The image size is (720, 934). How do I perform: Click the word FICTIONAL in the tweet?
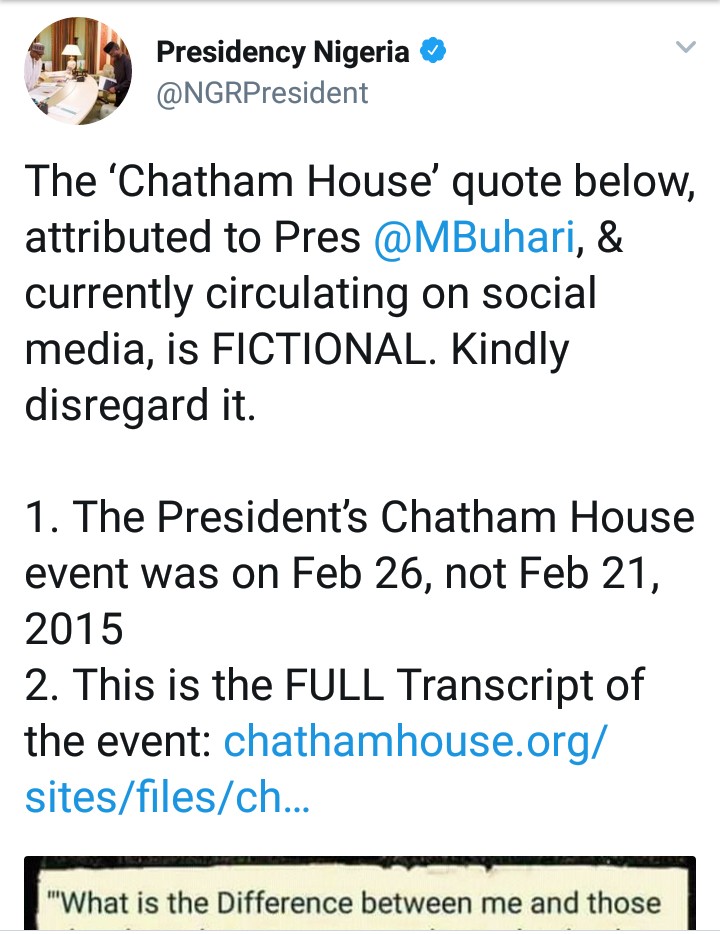pos(332,351)
